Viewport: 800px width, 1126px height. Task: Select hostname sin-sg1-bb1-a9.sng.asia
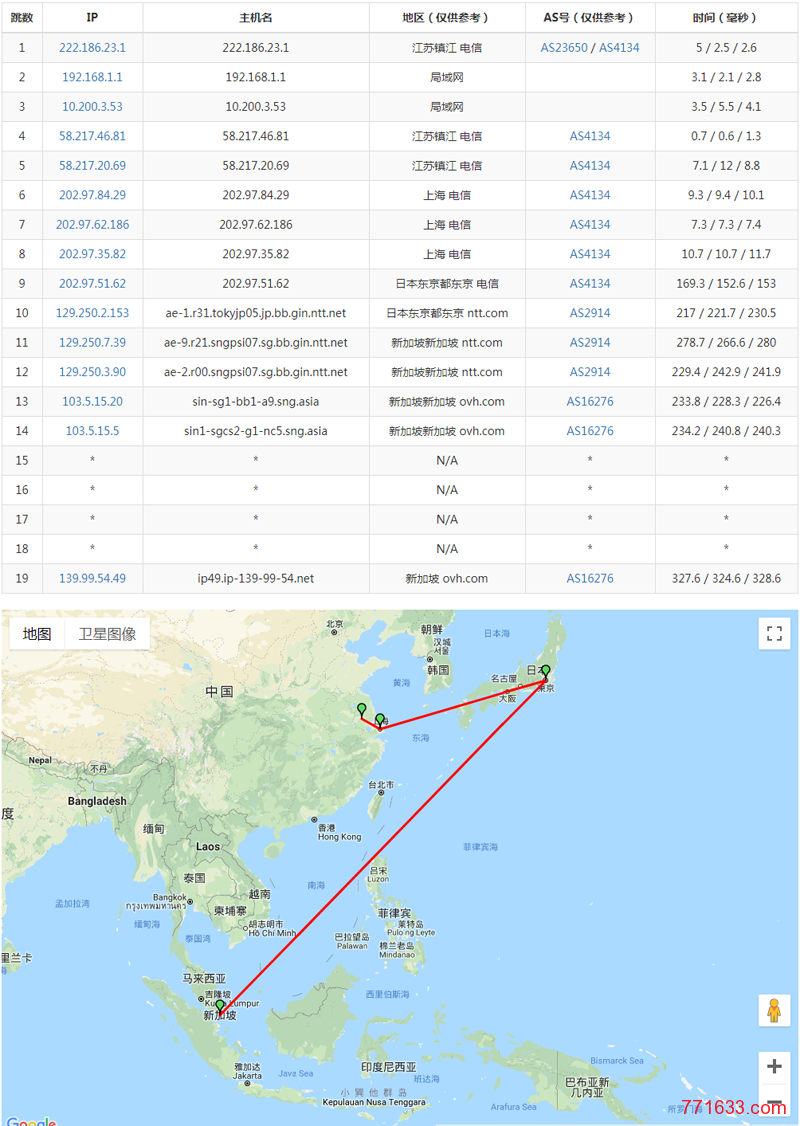tap(256, 401)
